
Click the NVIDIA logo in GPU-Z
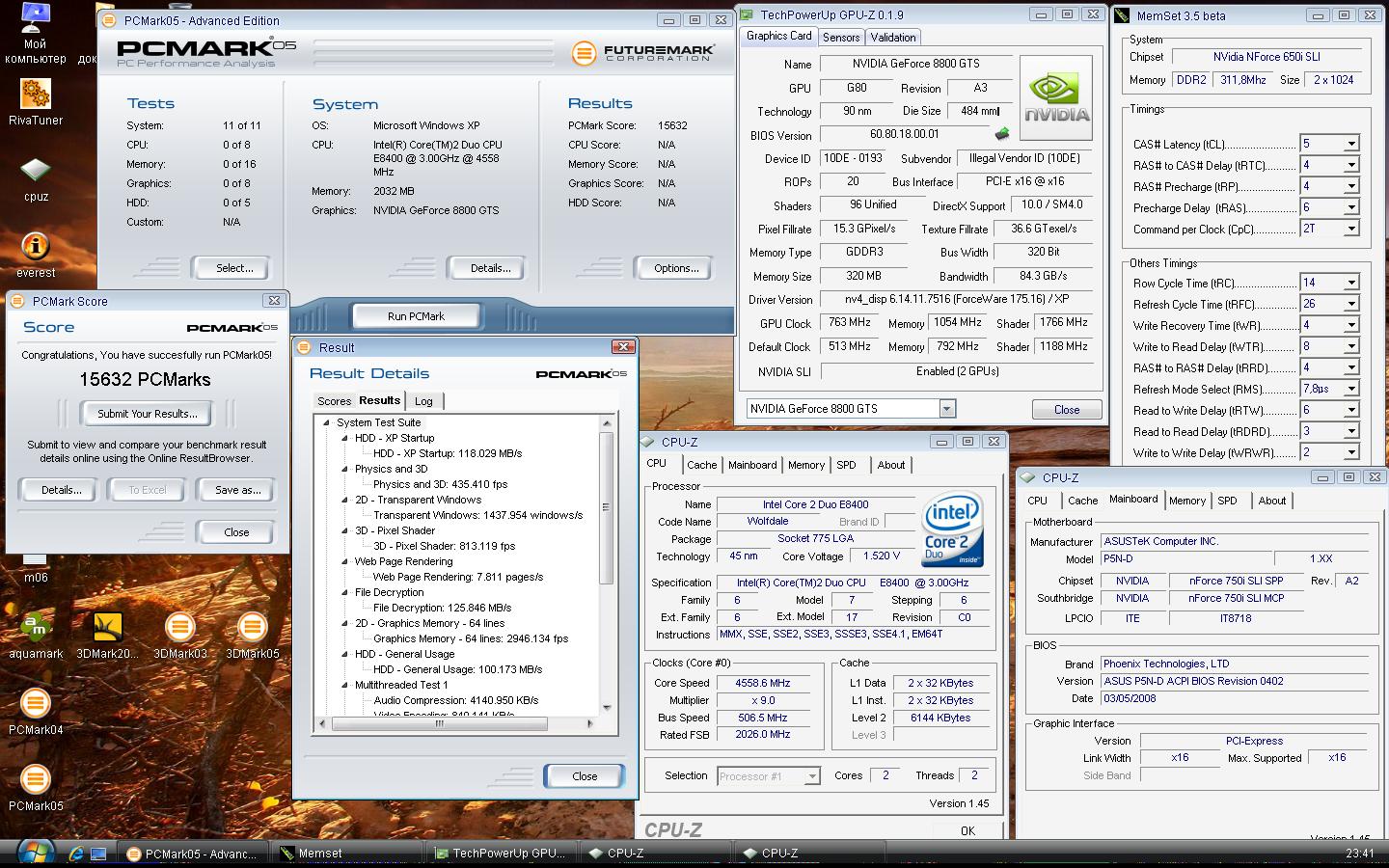pyautogui.click(x=1056, y=99)
